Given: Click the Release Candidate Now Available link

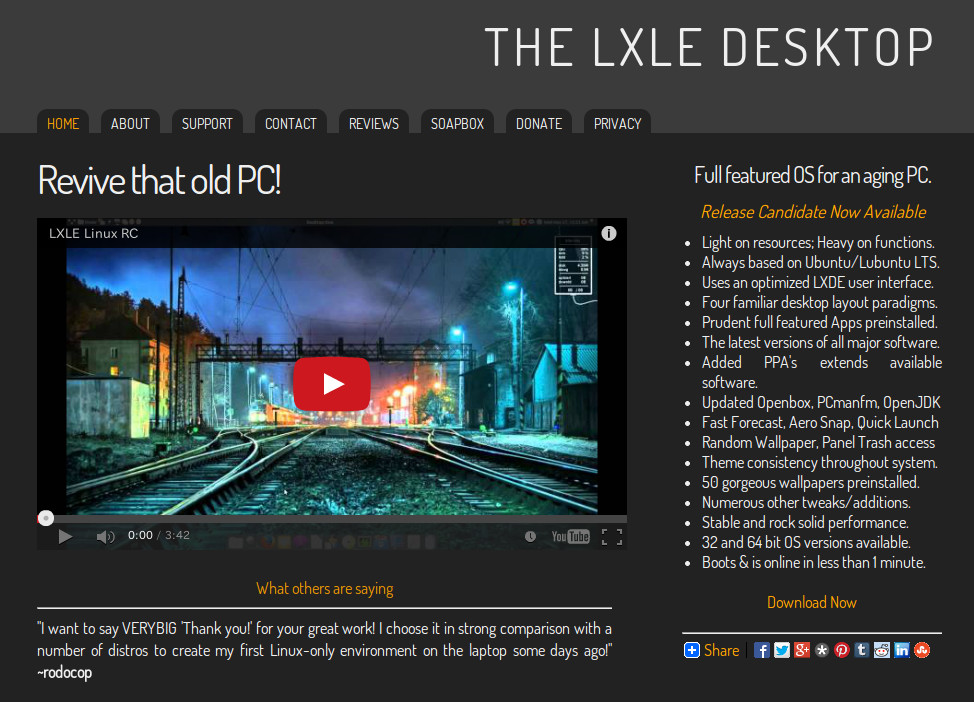Looking at the screenshot, I should 813,212.
